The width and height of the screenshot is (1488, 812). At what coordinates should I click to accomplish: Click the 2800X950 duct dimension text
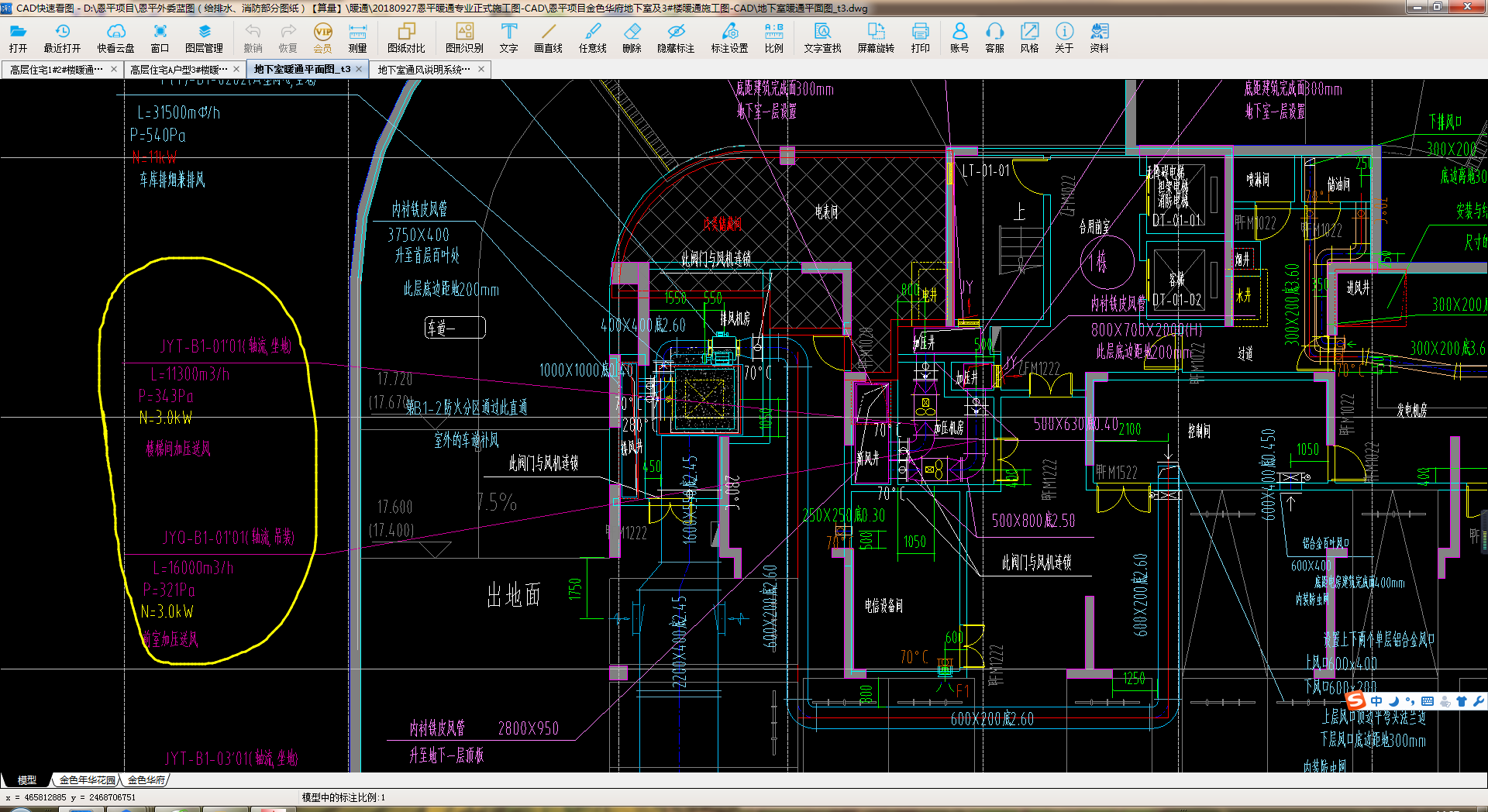click(x=528, y=728)
